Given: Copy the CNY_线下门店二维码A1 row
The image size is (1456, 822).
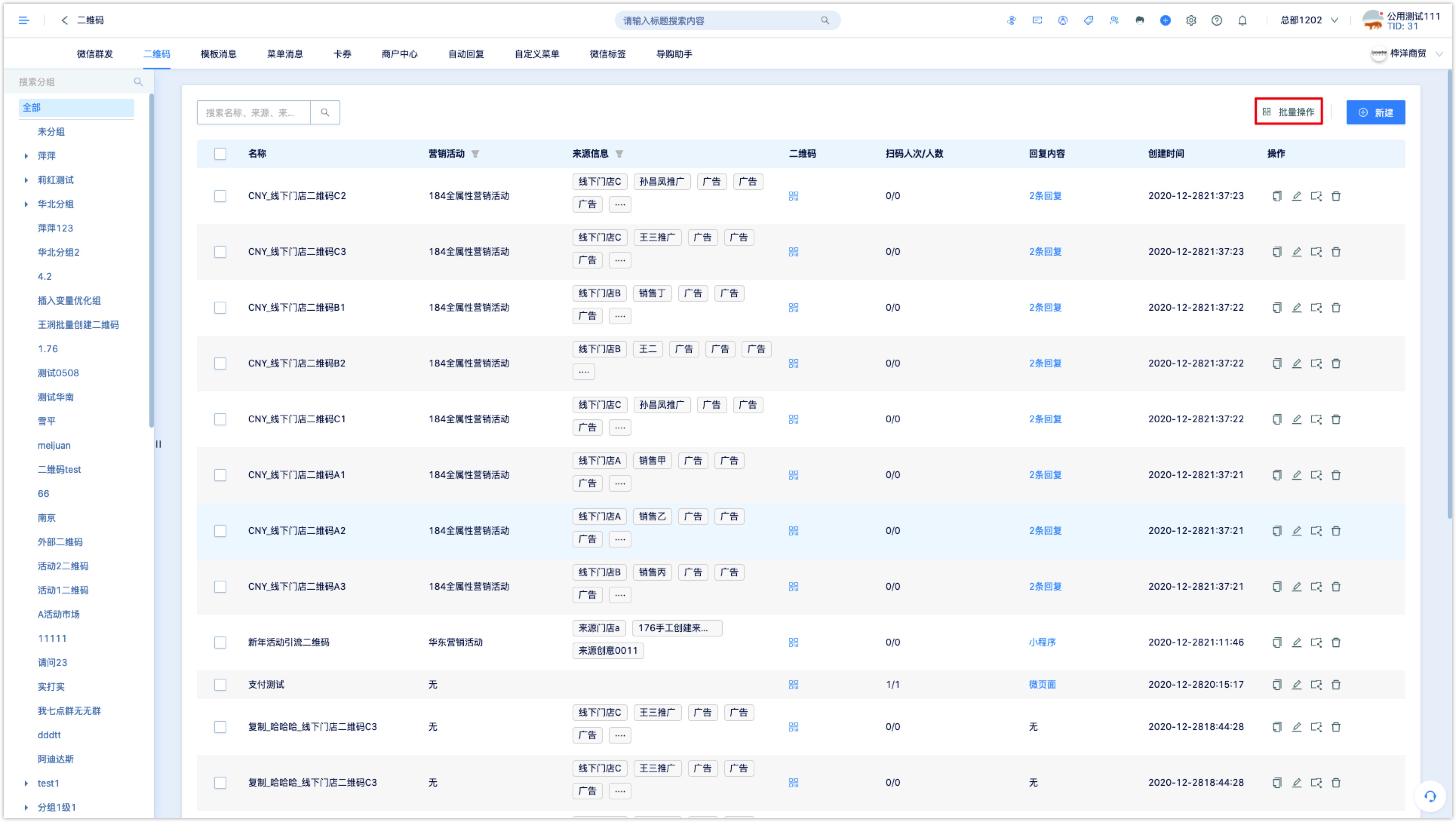Looking at the screenshot, I should [x=1277, y=475].
